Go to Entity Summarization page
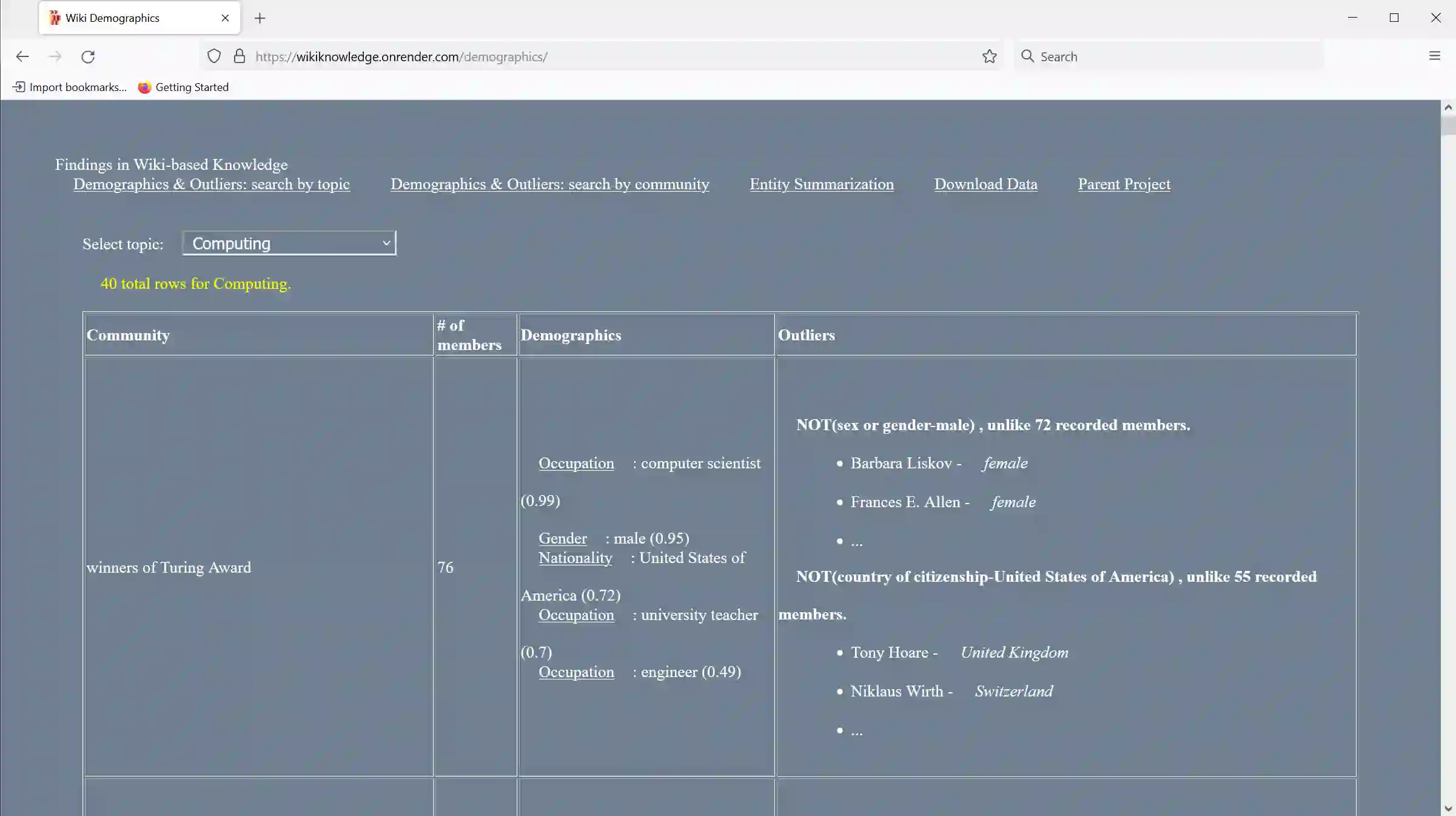 [x=821, y=184]
